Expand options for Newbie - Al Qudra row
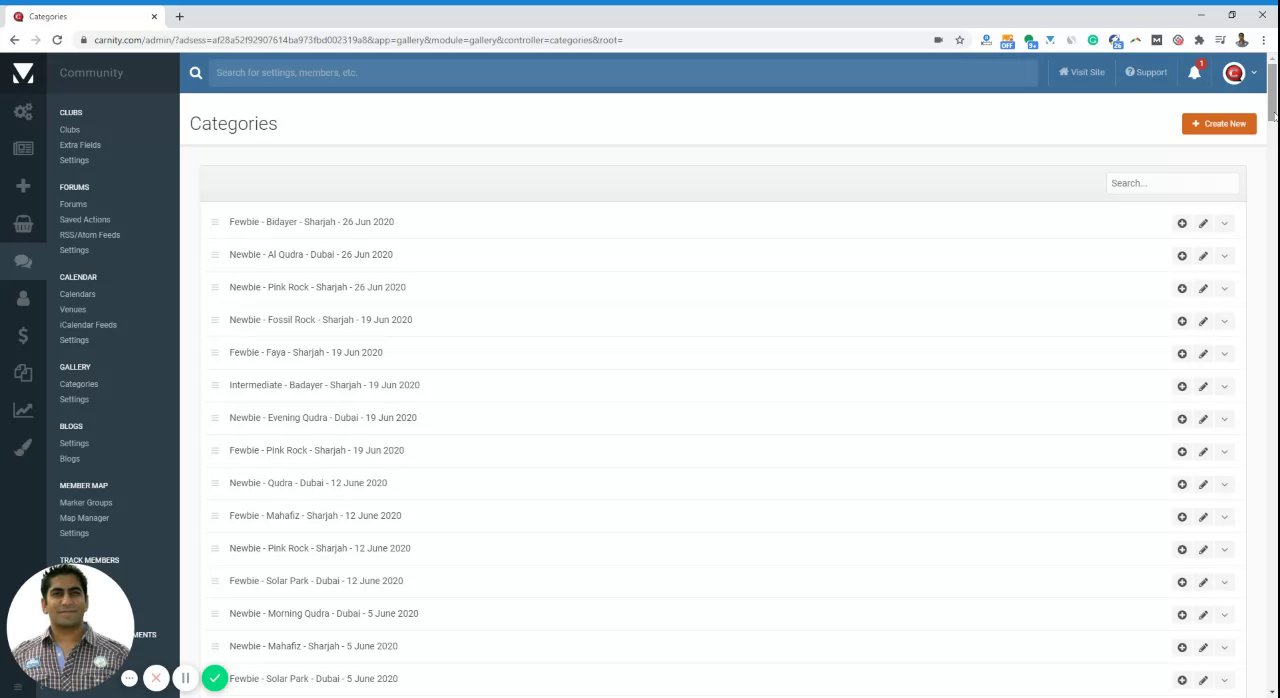 click(x=1224, y=256)
